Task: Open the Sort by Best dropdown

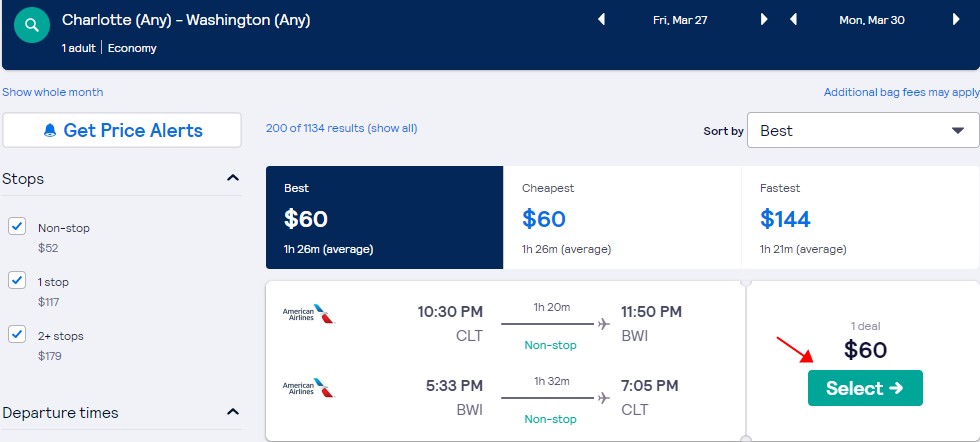Action: click(x=863, y=131)
